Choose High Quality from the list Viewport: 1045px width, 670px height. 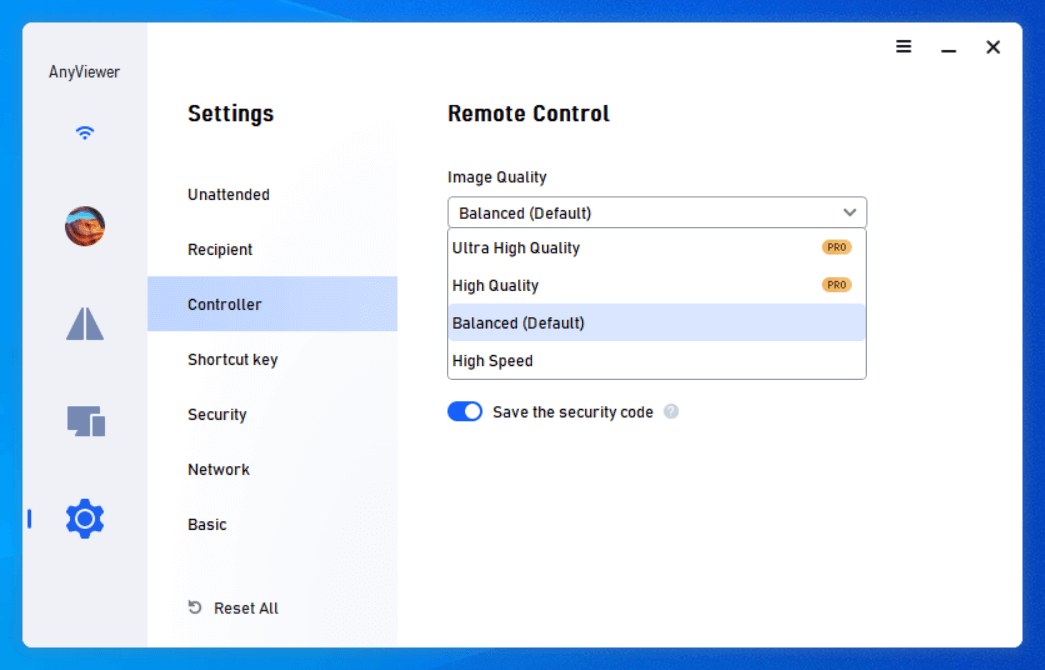pyautogui.click(x=495, y=286)
